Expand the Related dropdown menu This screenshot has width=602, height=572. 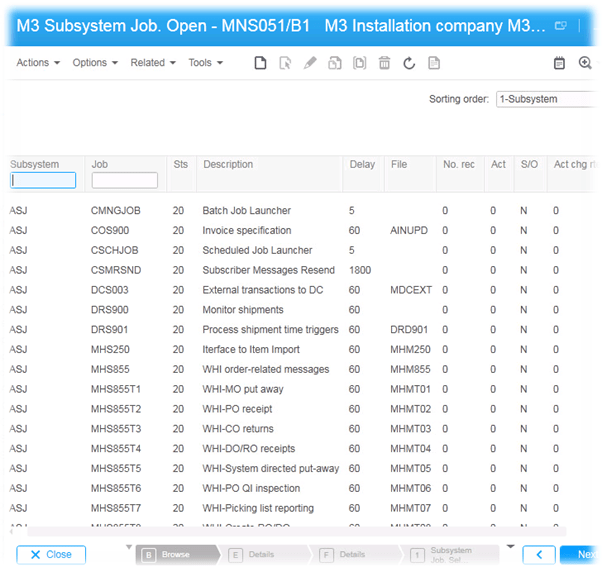coord(152,63)
